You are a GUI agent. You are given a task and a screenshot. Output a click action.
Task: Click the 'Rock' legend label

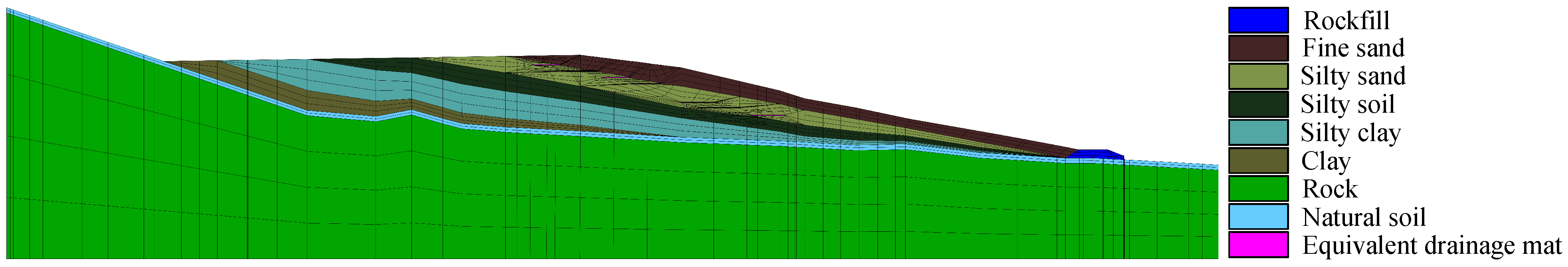click(x=1330, y=189)
